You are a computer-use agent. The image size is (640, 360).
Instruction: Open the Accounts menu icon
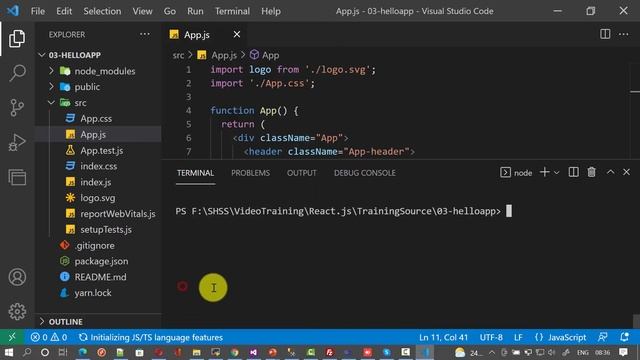point(17,277)
